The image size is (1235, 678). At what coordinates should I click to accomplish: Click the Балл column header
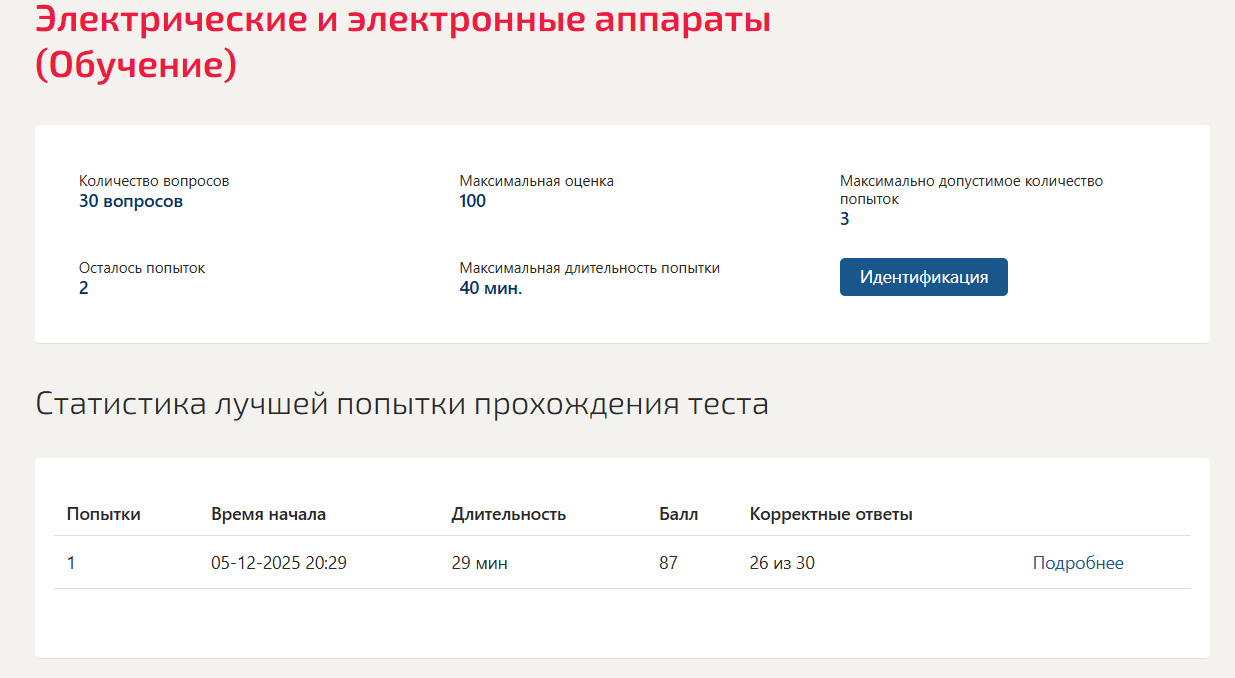pos(679,514)
